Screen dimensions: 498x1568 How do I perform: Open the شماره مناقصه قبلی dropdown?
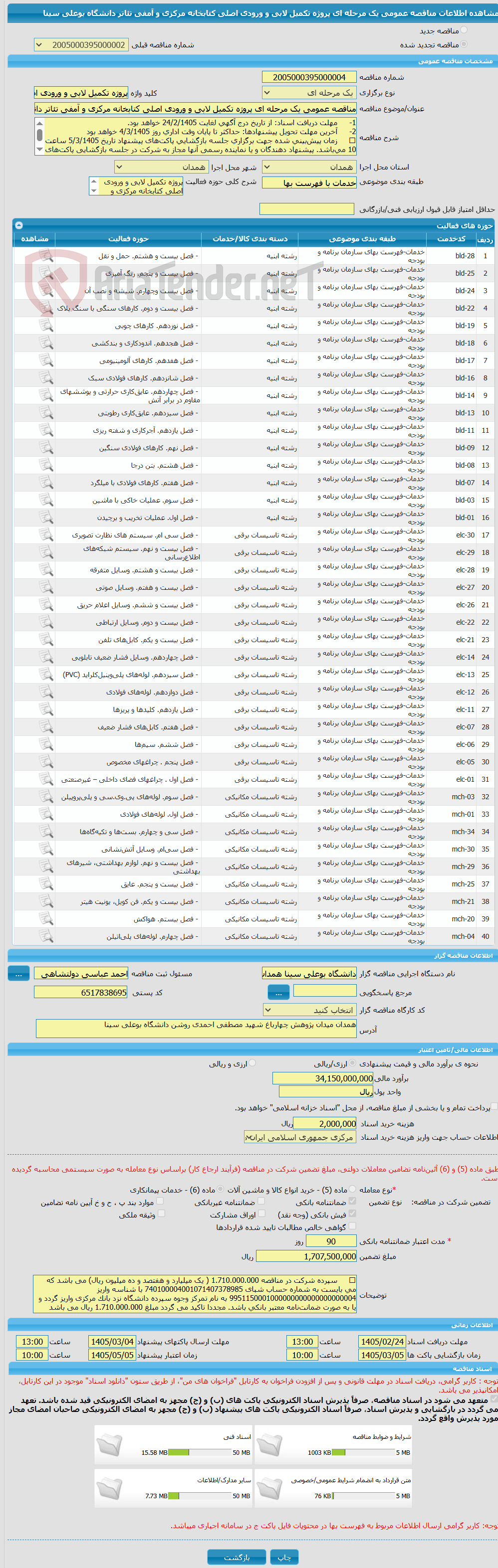pyautogui.click(x=81, y=44)
